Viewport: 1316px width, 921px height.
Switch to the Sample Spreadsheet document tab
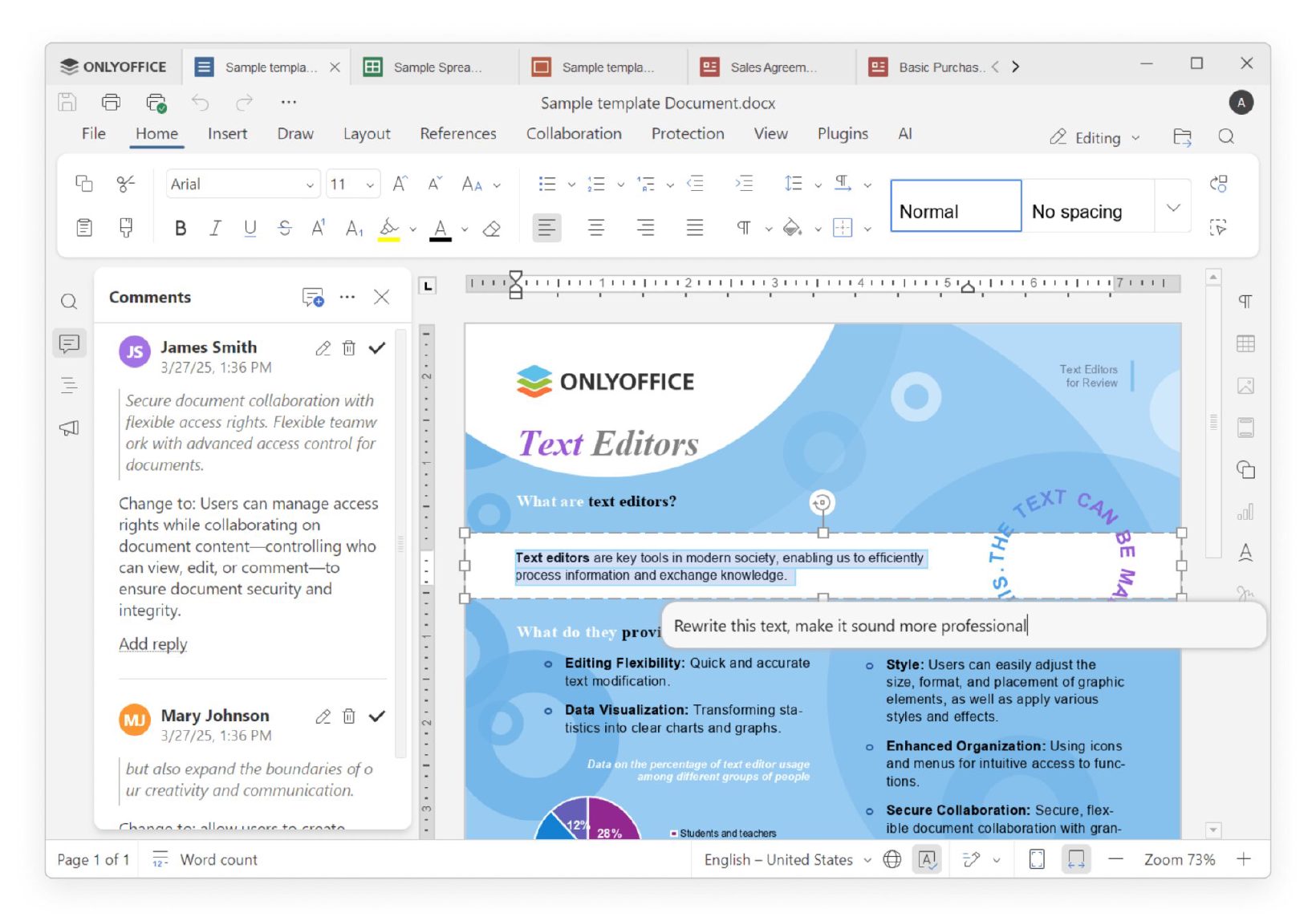coord(435,67)
